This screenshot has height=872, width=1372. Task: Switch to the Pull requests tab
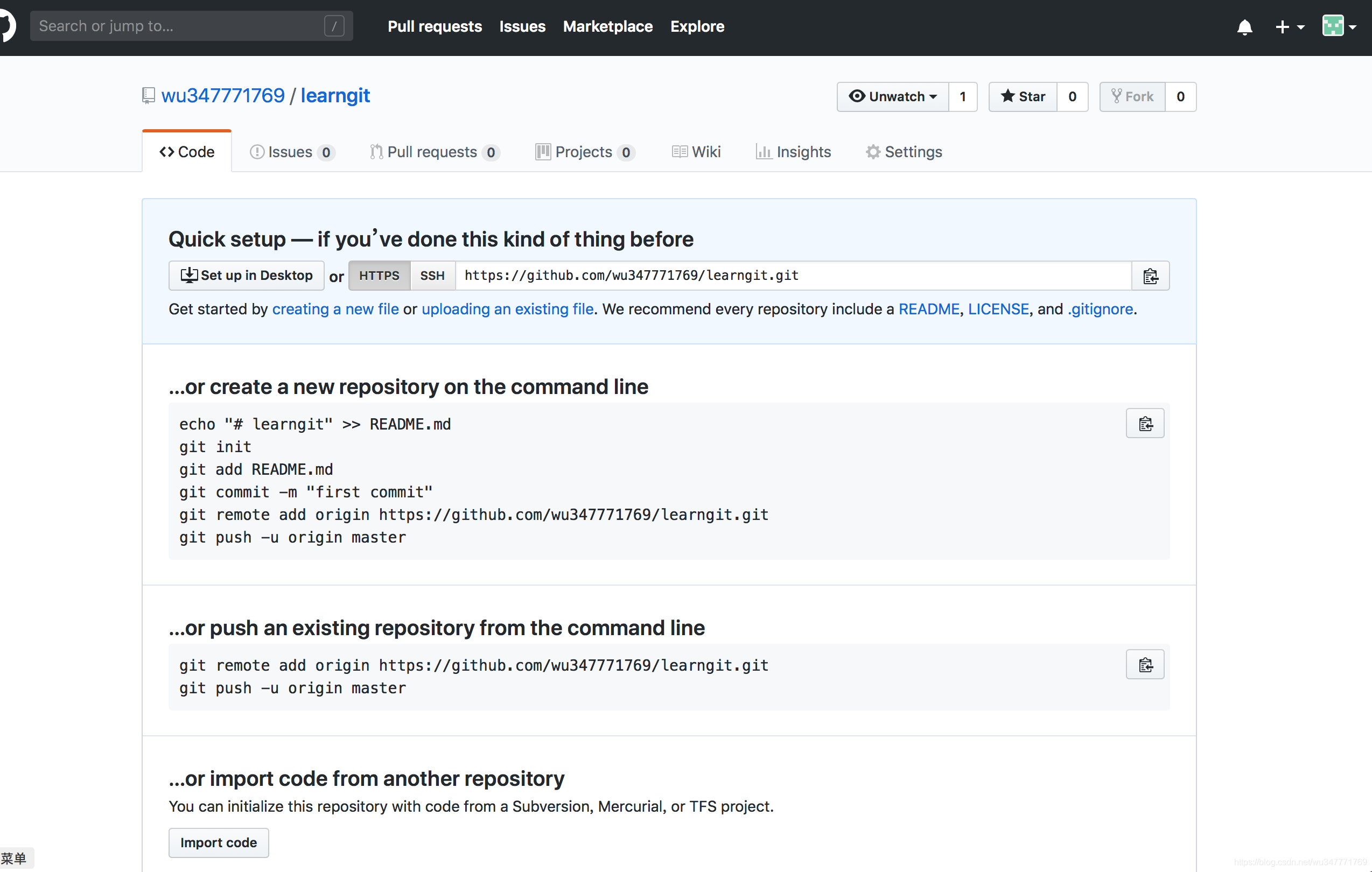[x=432, y=151]
